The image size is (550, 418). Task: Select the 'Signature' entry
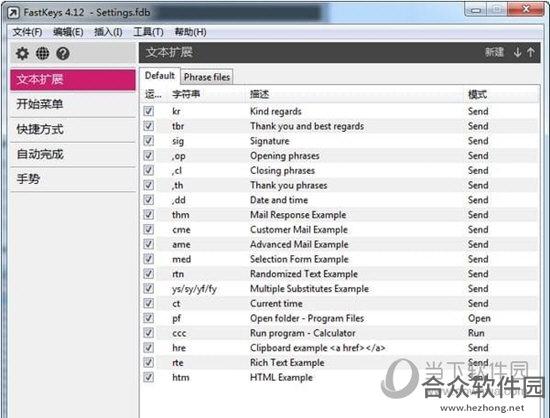click(270, 141)
